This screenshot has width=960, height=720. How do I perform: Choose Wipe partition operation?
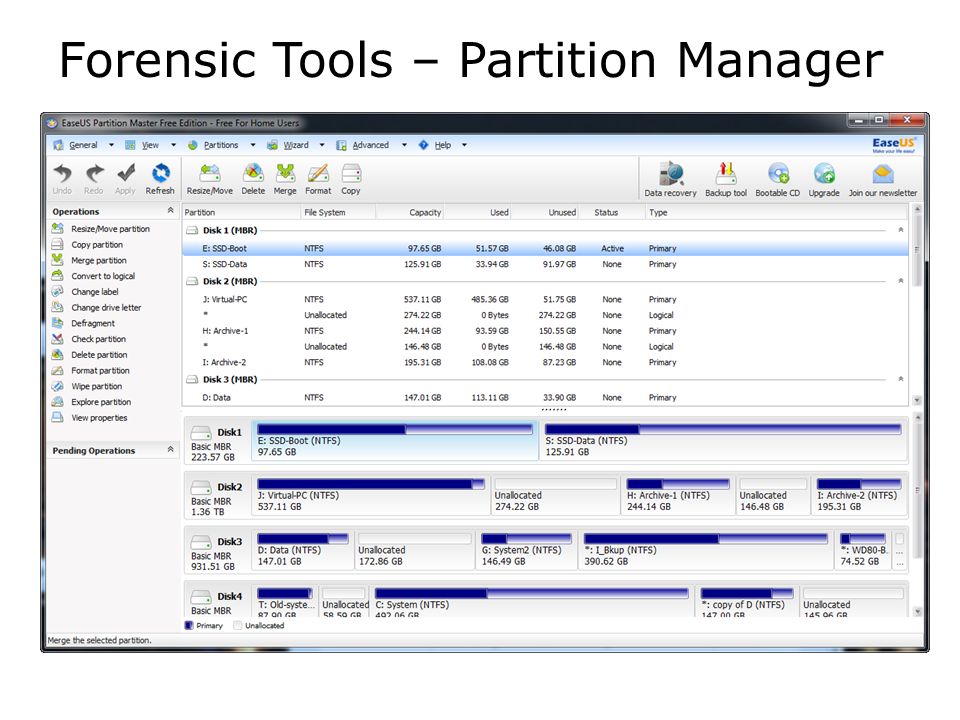(96, 387)
